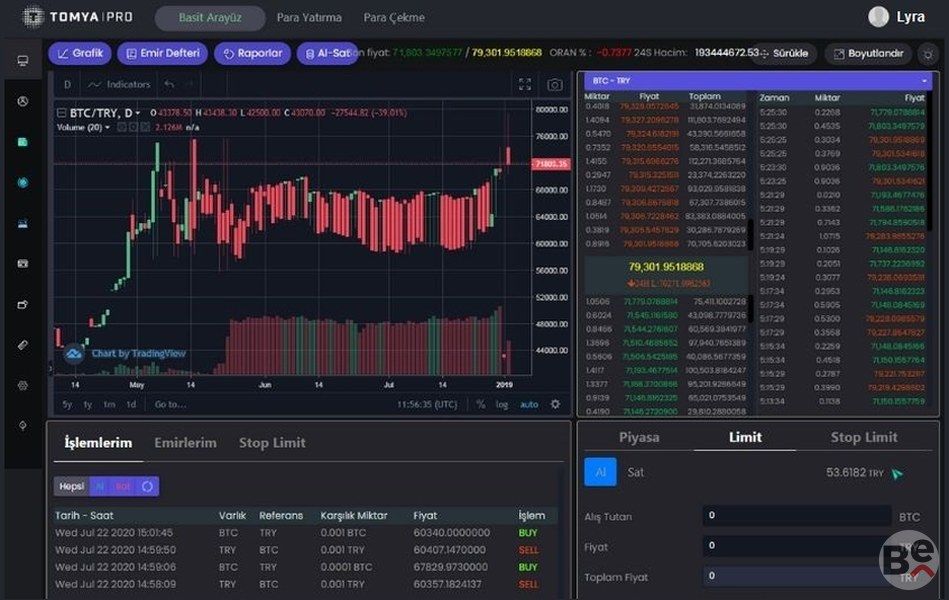Viewport: 949px width, 600px height.
Task: Click the Lyra user avatar
Action: pos(878,17)
